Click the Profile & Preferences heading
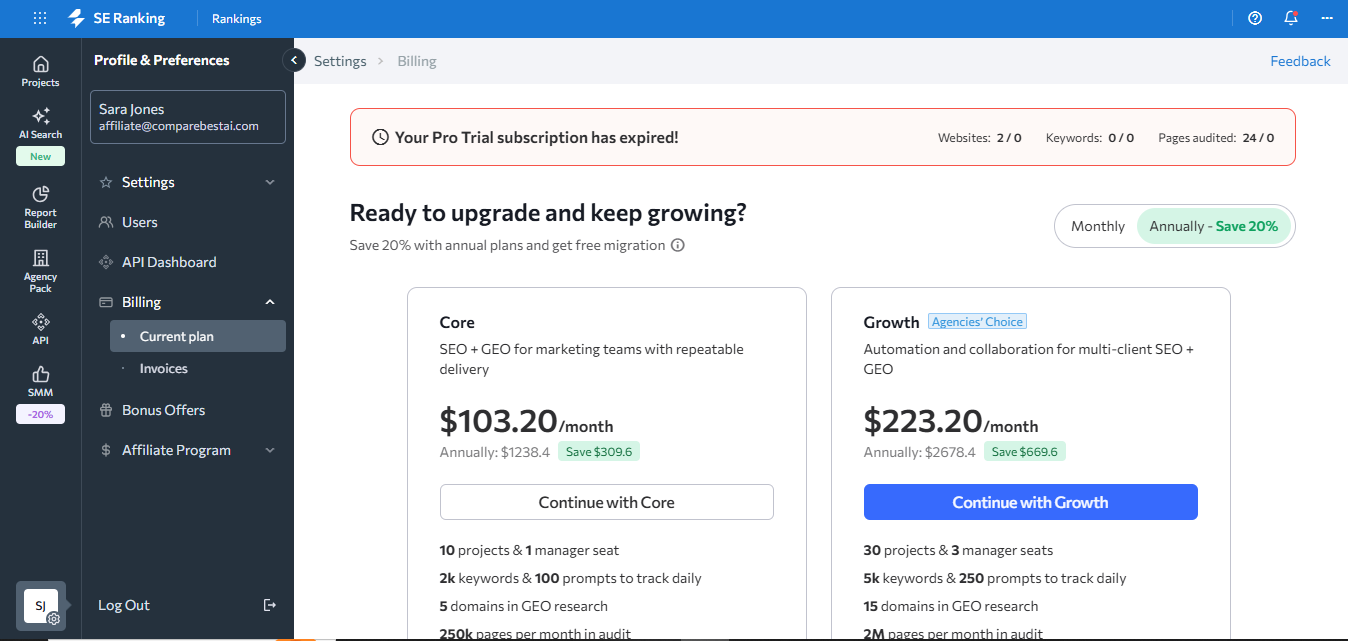The height and width of the screenshot is (641, 1348). [x=162, y=60]
